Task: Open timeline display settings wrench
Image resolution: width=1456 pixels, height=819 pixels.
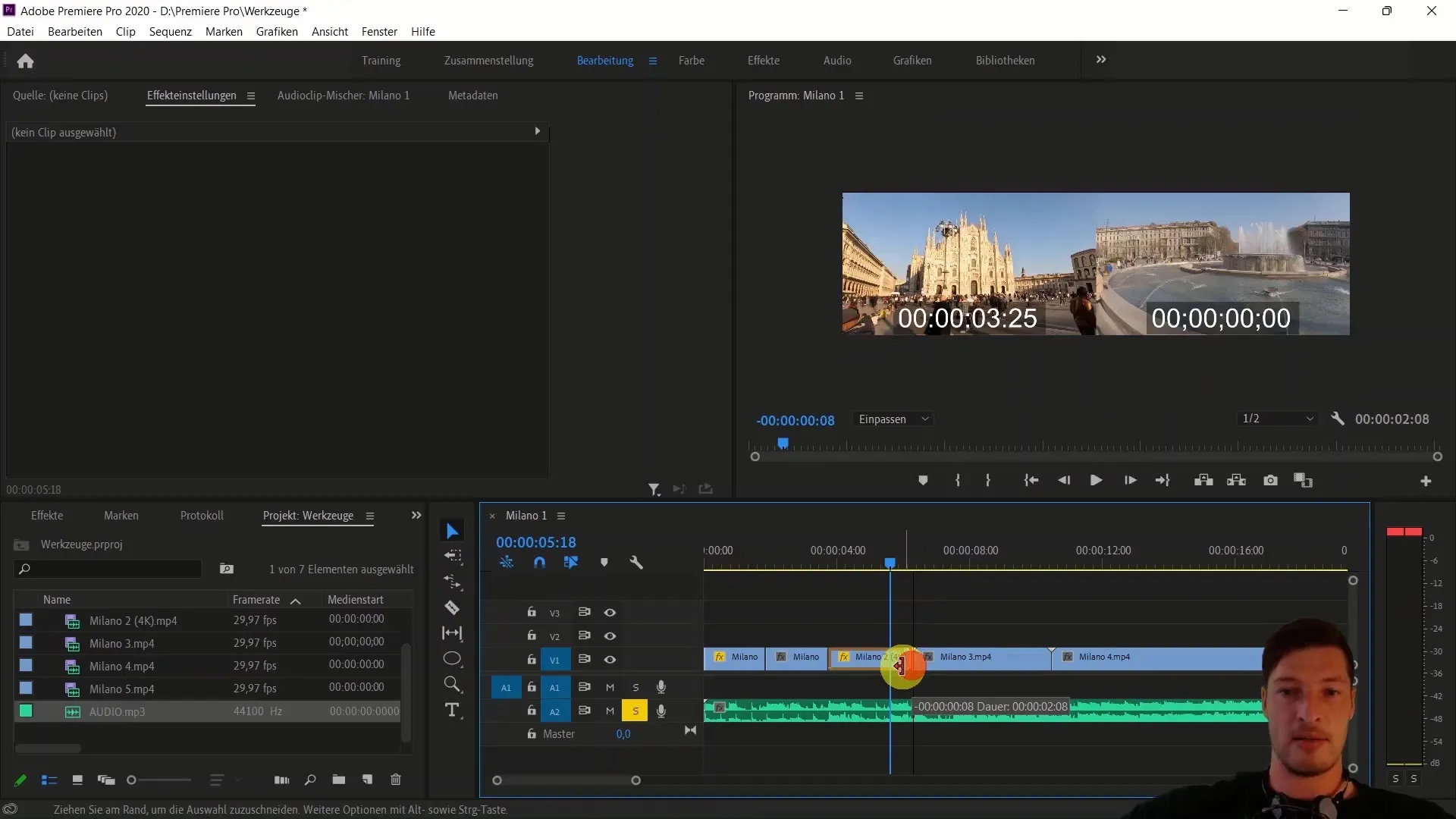Action: click(x=636, y=563)
